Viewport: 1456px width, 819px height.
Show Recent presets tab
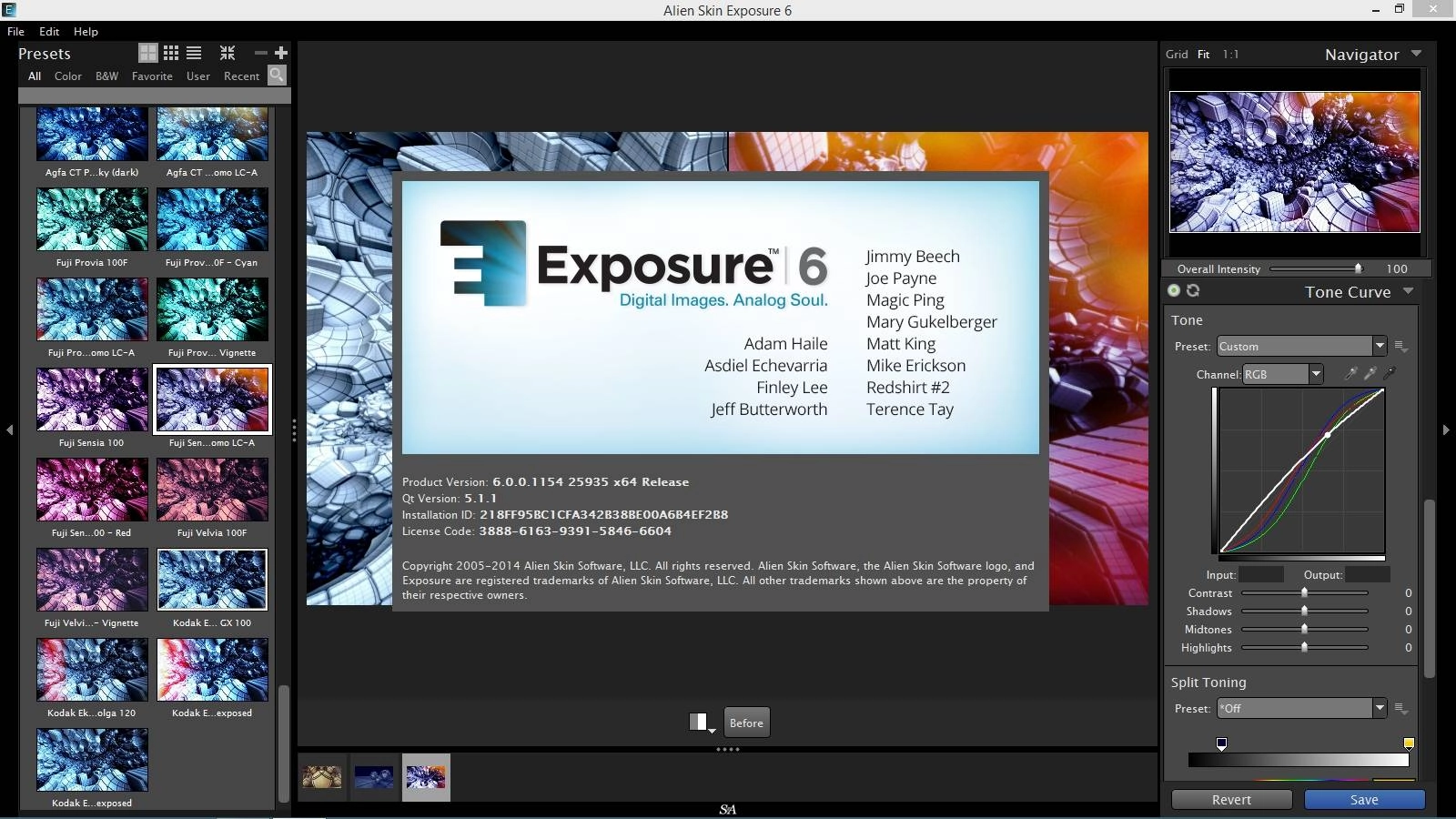tap(241, 76)
